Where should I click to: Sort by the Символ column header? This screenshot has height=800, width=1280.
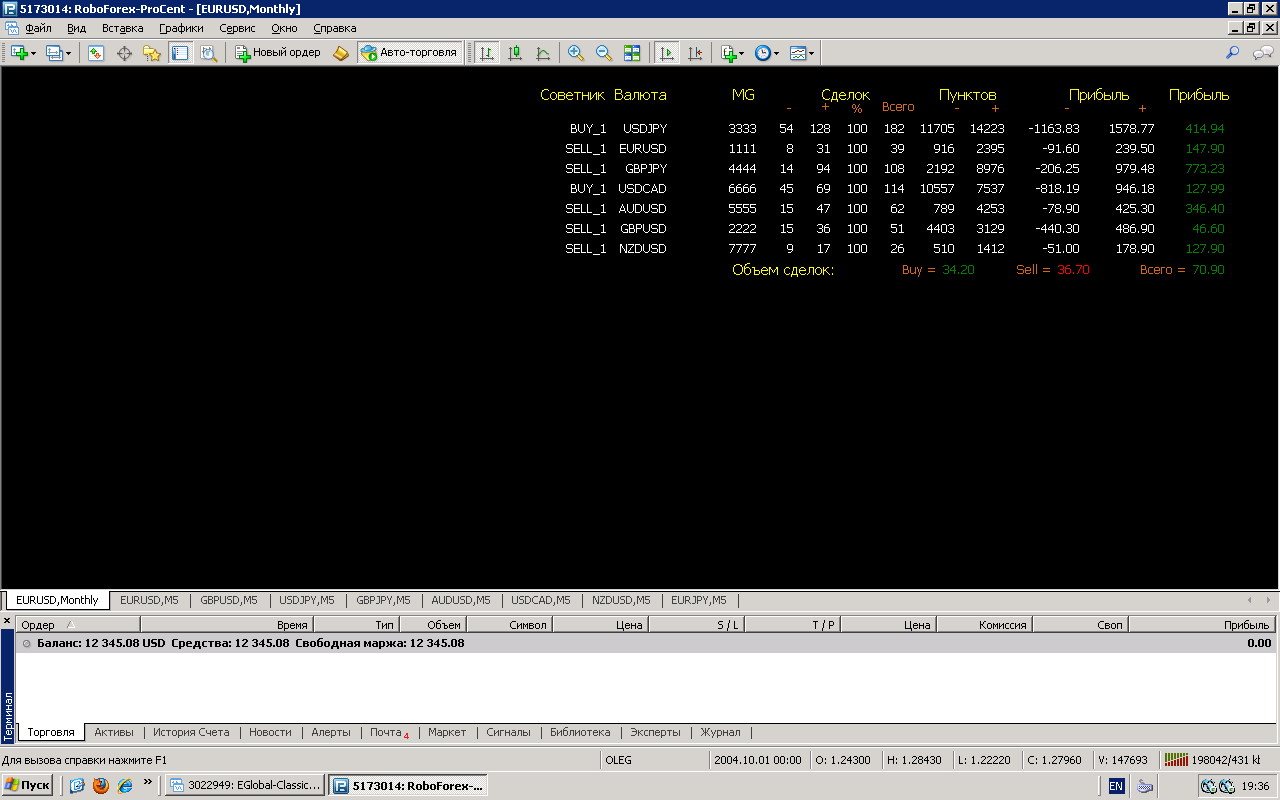point(509,625)
